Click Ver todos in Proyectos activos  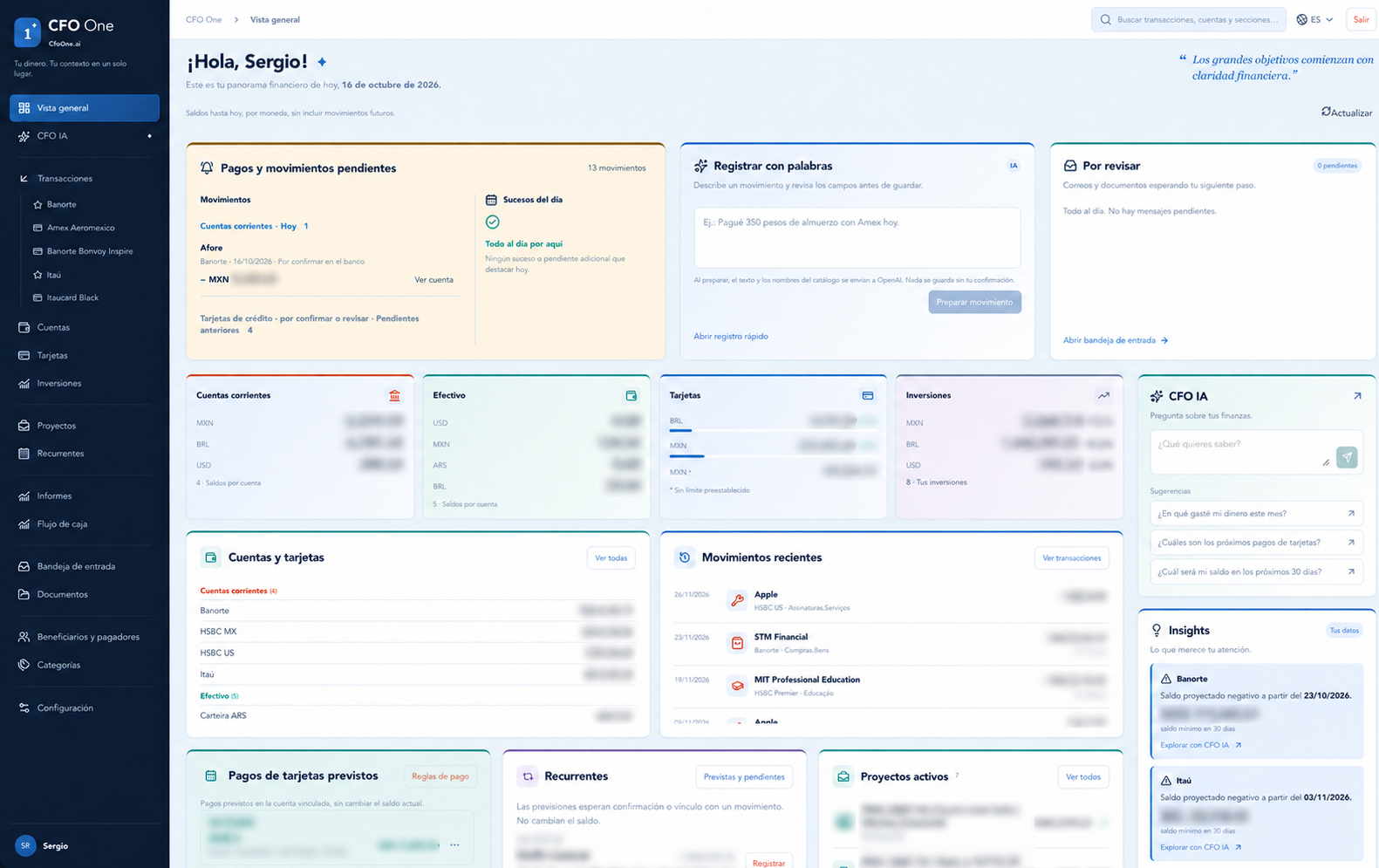(x=1082, y=776)
